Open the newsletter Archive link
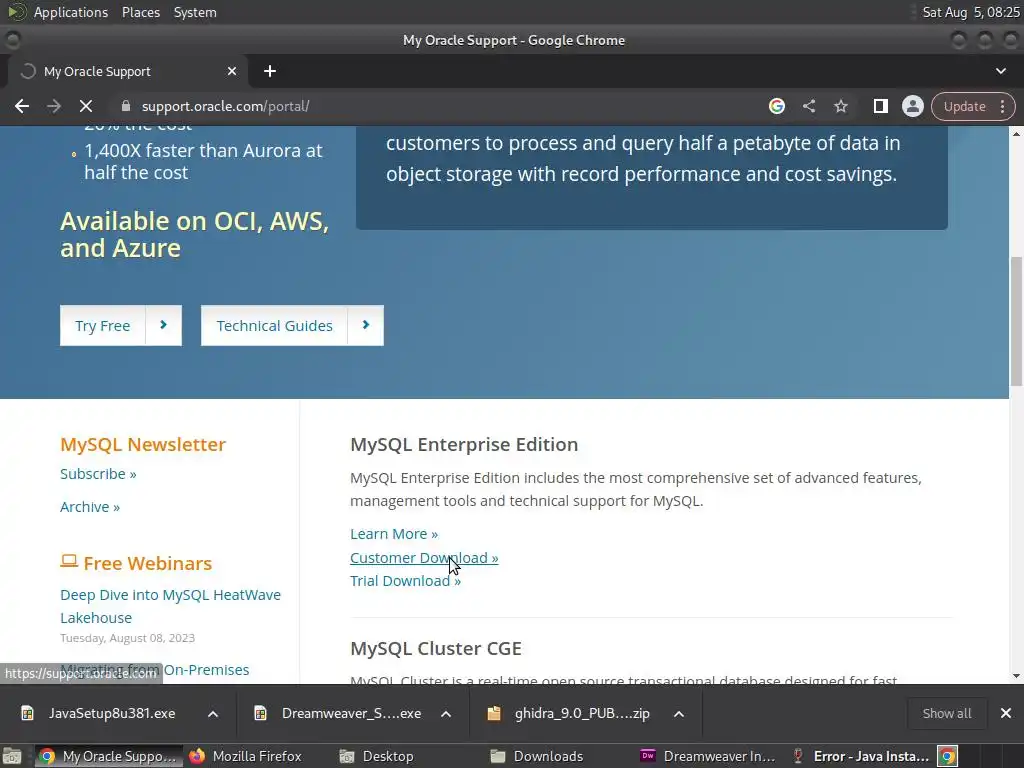The image size is (1024, 768). click(x=90, y=507)
